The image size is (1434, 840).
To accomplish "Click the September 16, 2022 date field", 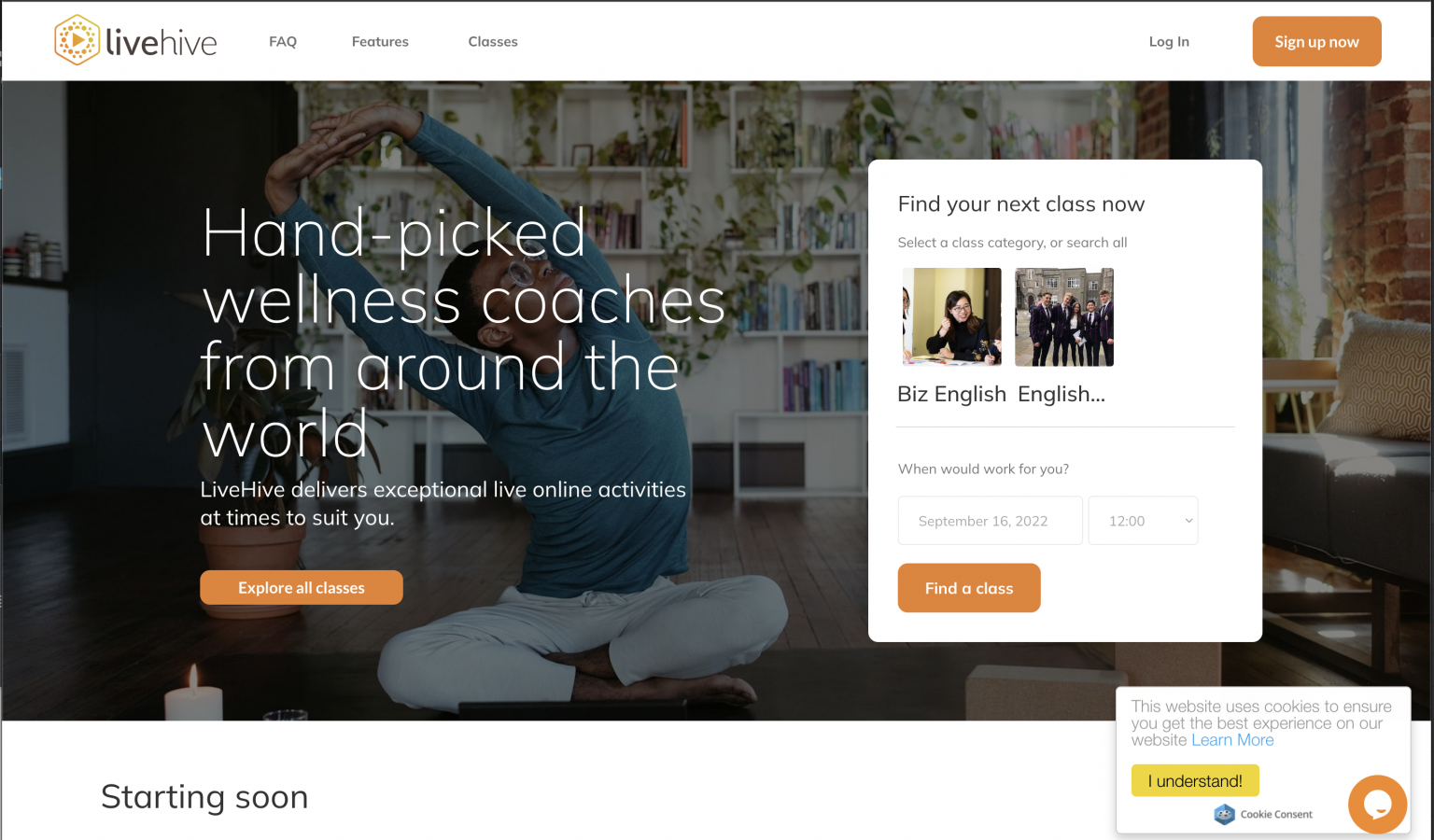I will click(x=990, y=521).
